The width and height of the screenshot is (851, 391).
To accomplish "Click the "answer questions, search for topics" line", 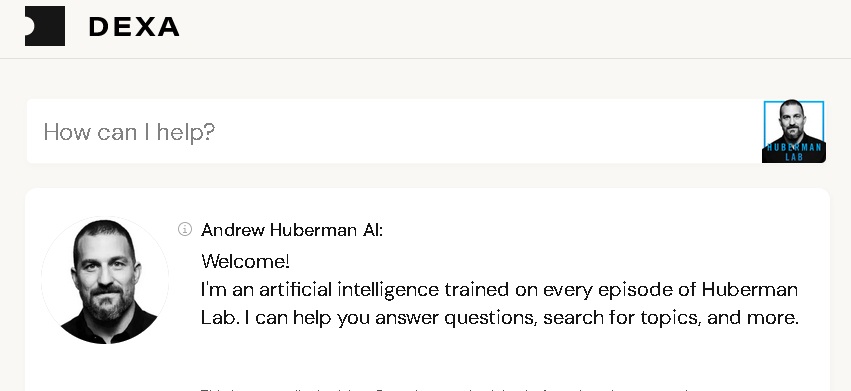I will pos(500,318).
